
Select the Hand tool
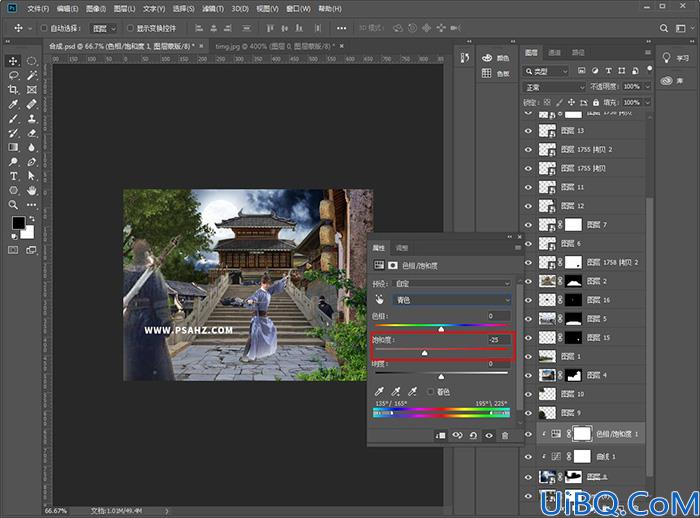[x=31, y=190]
